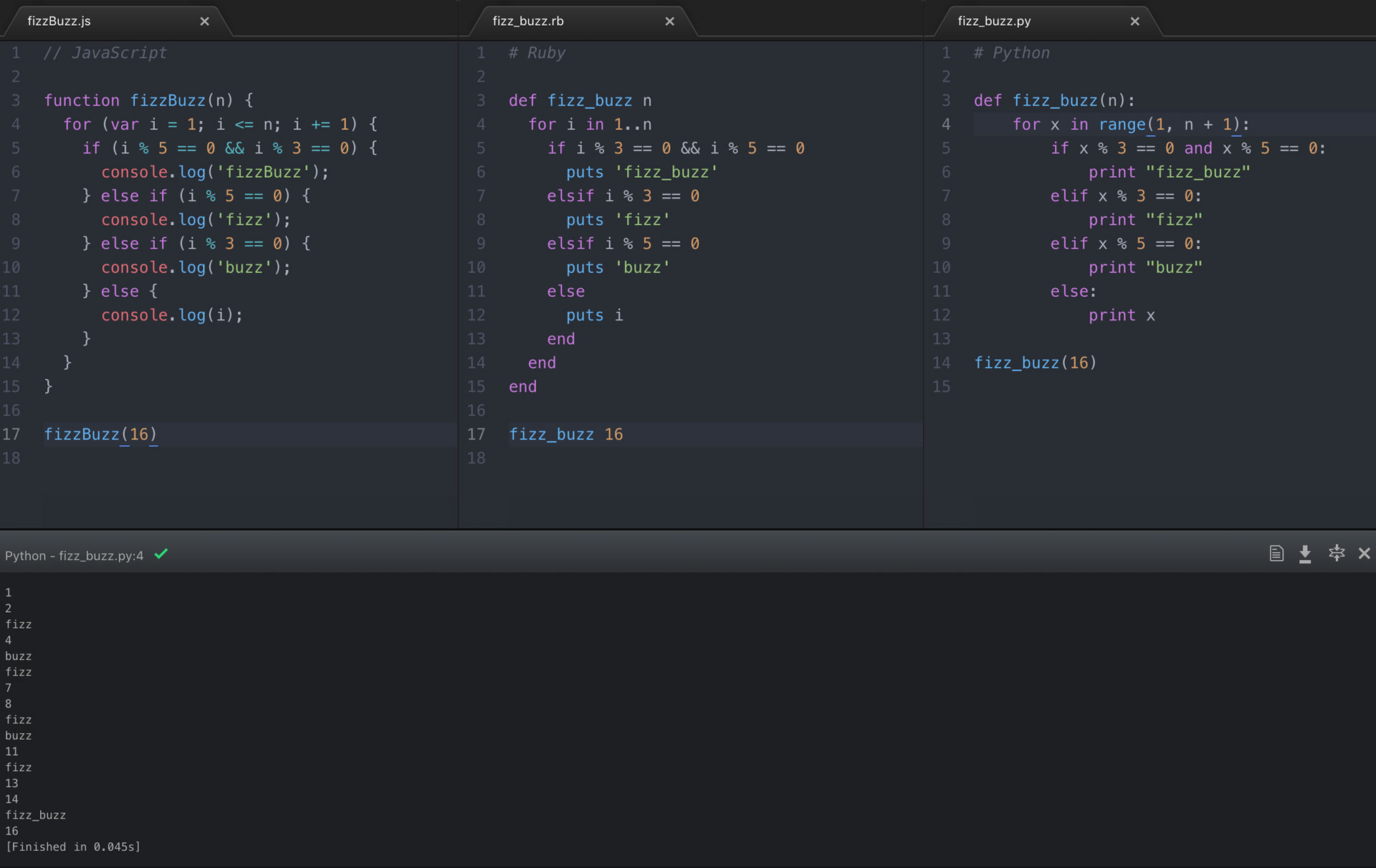Click the '[Finished in 0.045s]' output line

tap(73, 846)
